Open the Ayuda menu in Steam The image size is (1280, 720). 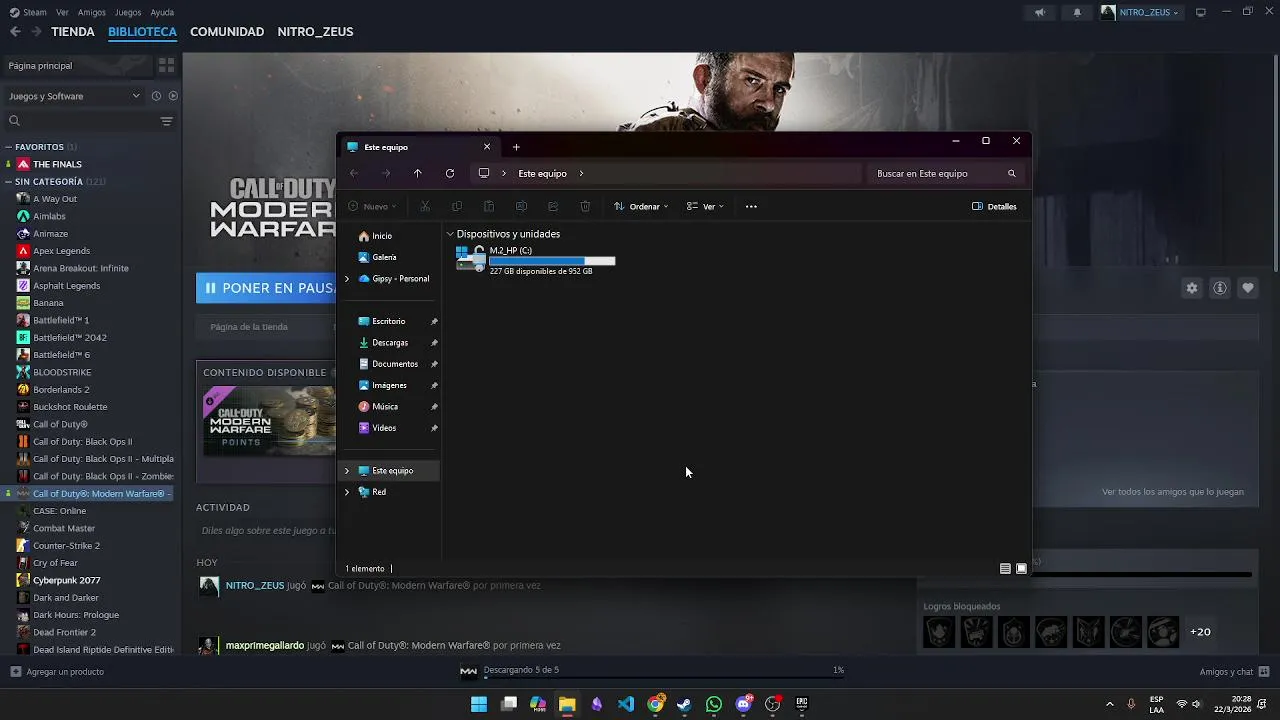click(162, 12)
